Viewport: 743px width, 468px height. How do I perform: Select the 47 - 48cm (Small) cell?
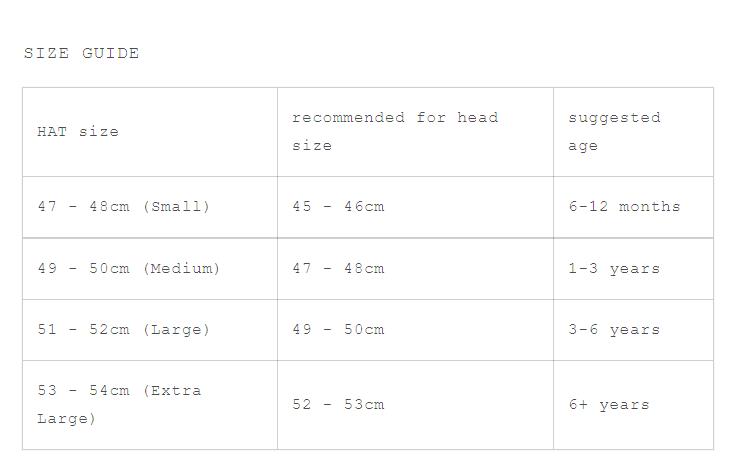tap(150, 207)
